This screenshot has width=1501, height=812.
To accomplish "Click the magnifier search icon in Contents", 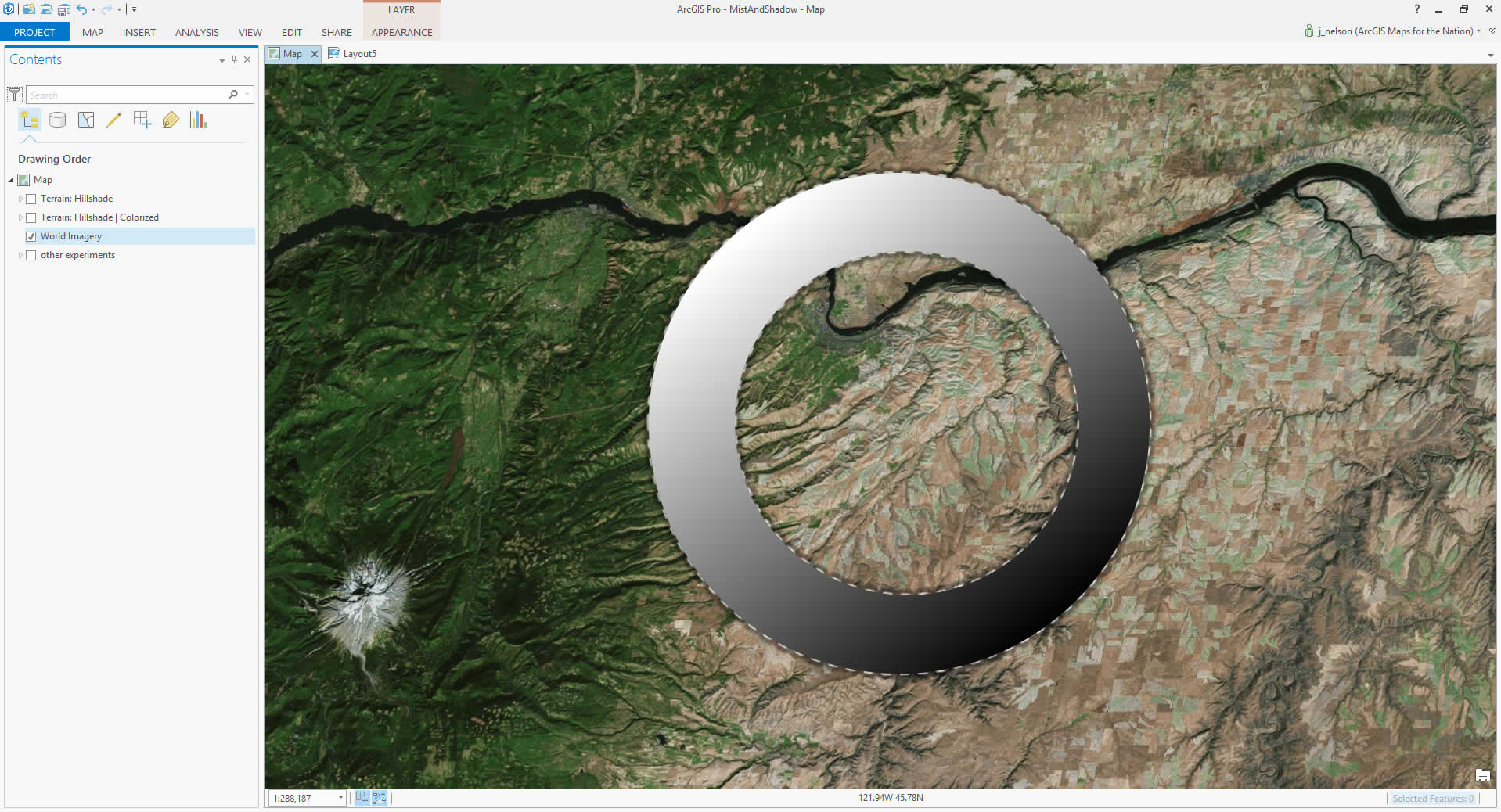I will click(x=233, y=95).
